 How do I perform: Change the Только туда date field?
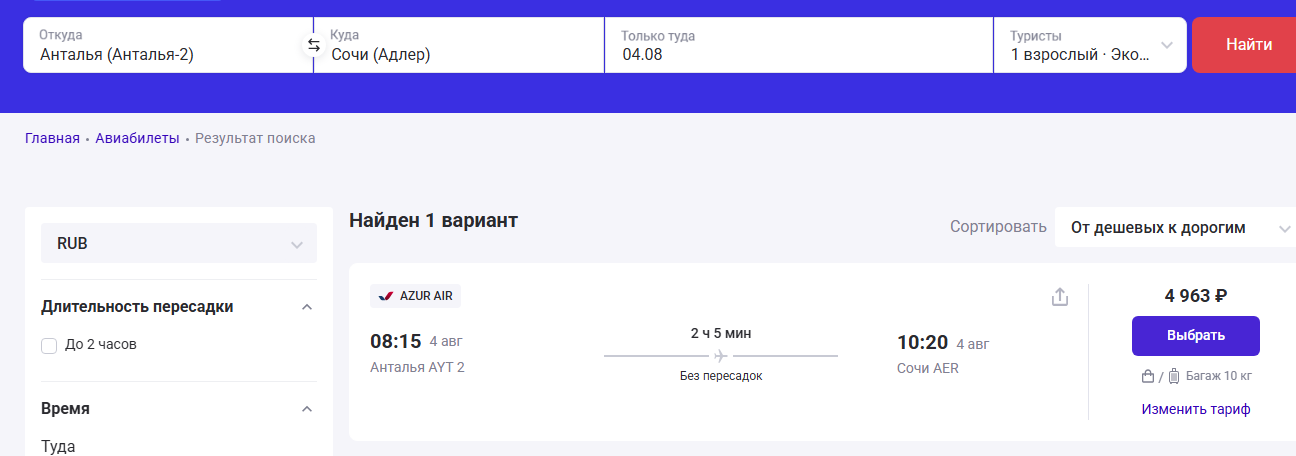pyautogui.click(x=799, y=45)
